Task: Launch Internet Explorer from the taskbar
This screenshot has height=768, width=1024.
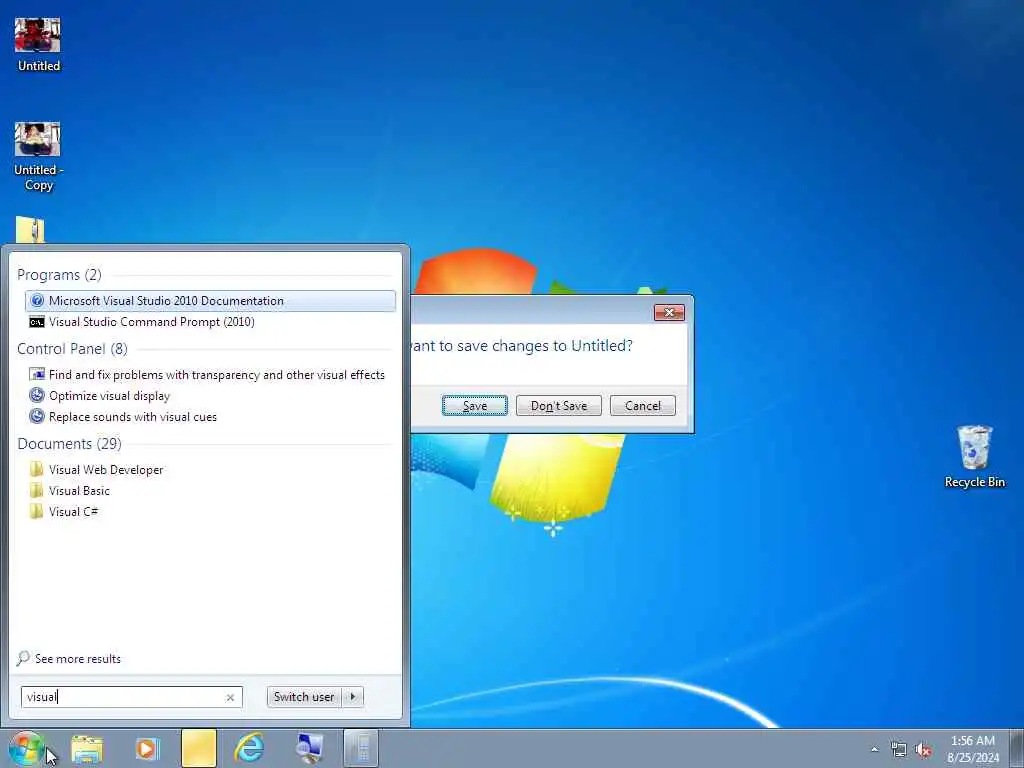Action: (249, 748)
